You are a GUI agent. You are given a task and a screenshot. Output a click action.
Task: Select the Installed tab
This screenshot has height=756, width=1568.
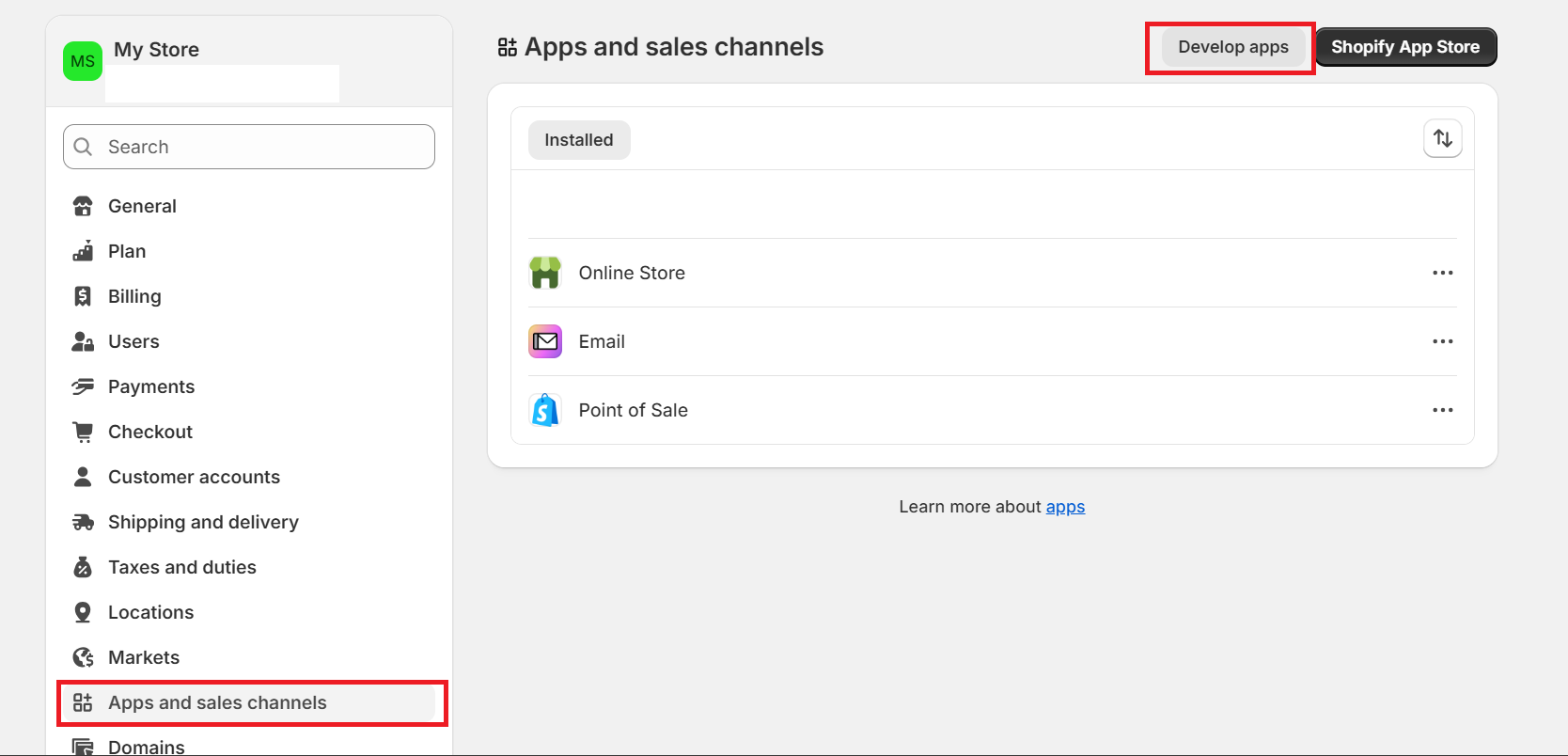(579, 140)
